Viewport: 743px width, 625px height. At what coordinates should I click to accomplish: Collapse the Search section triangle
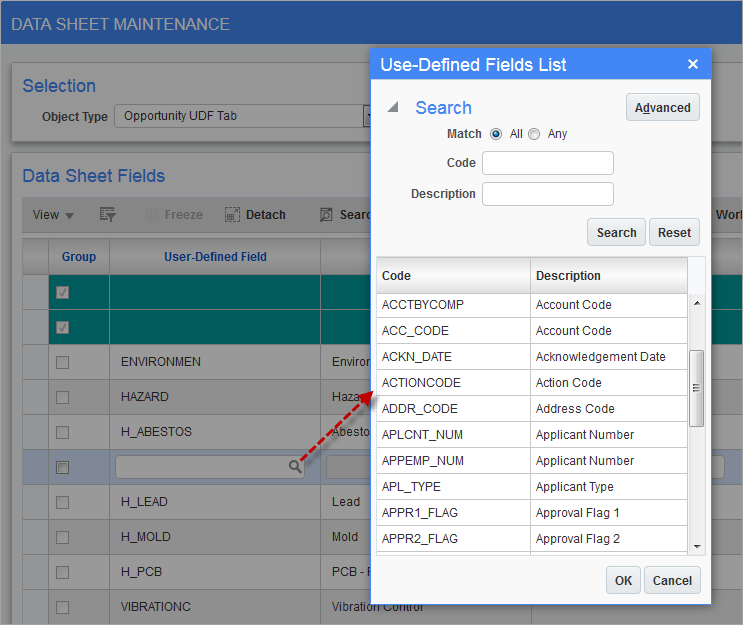coord(393,108)
